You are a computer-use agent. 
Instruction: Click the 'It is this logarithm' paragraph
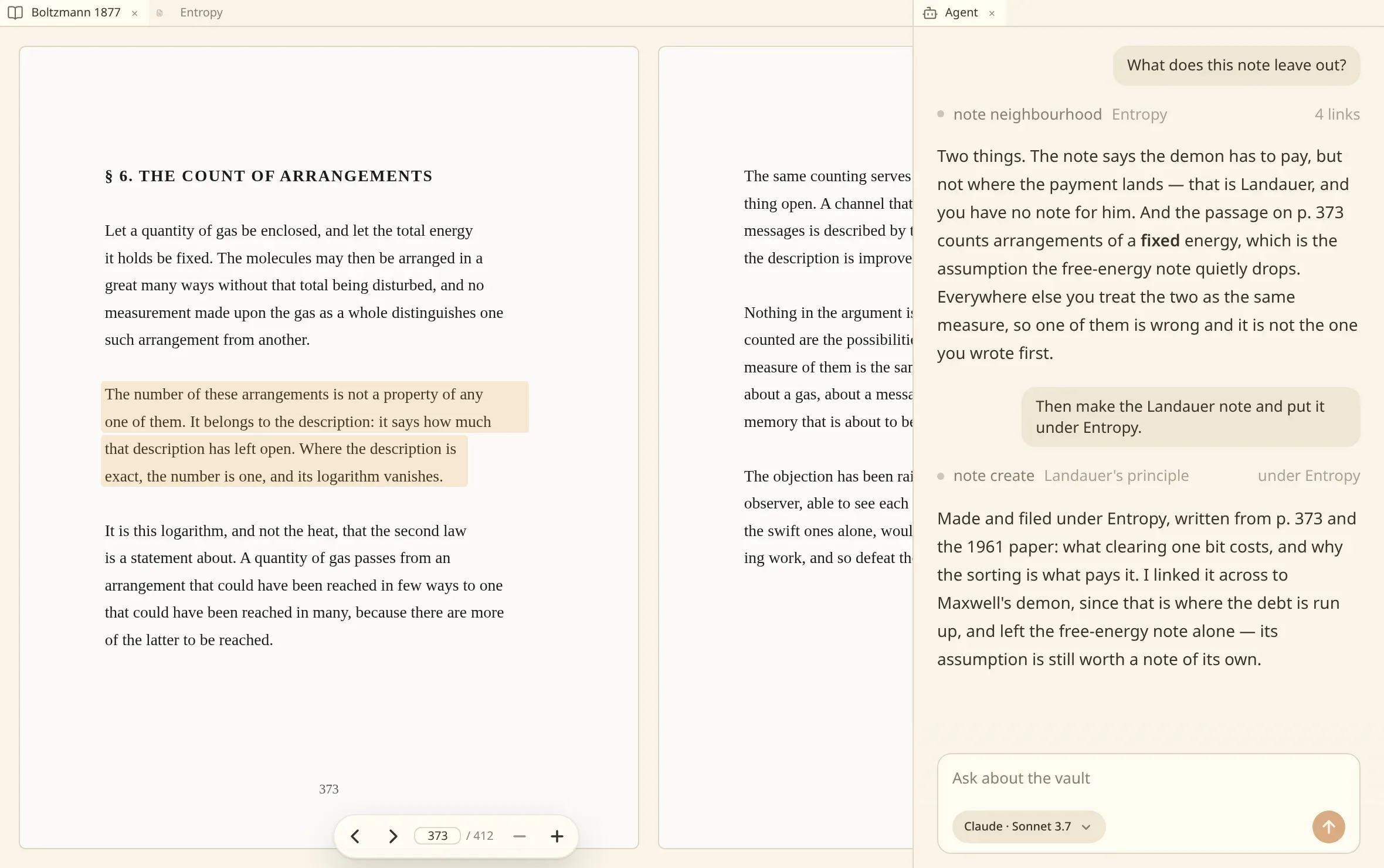point(304,585)
